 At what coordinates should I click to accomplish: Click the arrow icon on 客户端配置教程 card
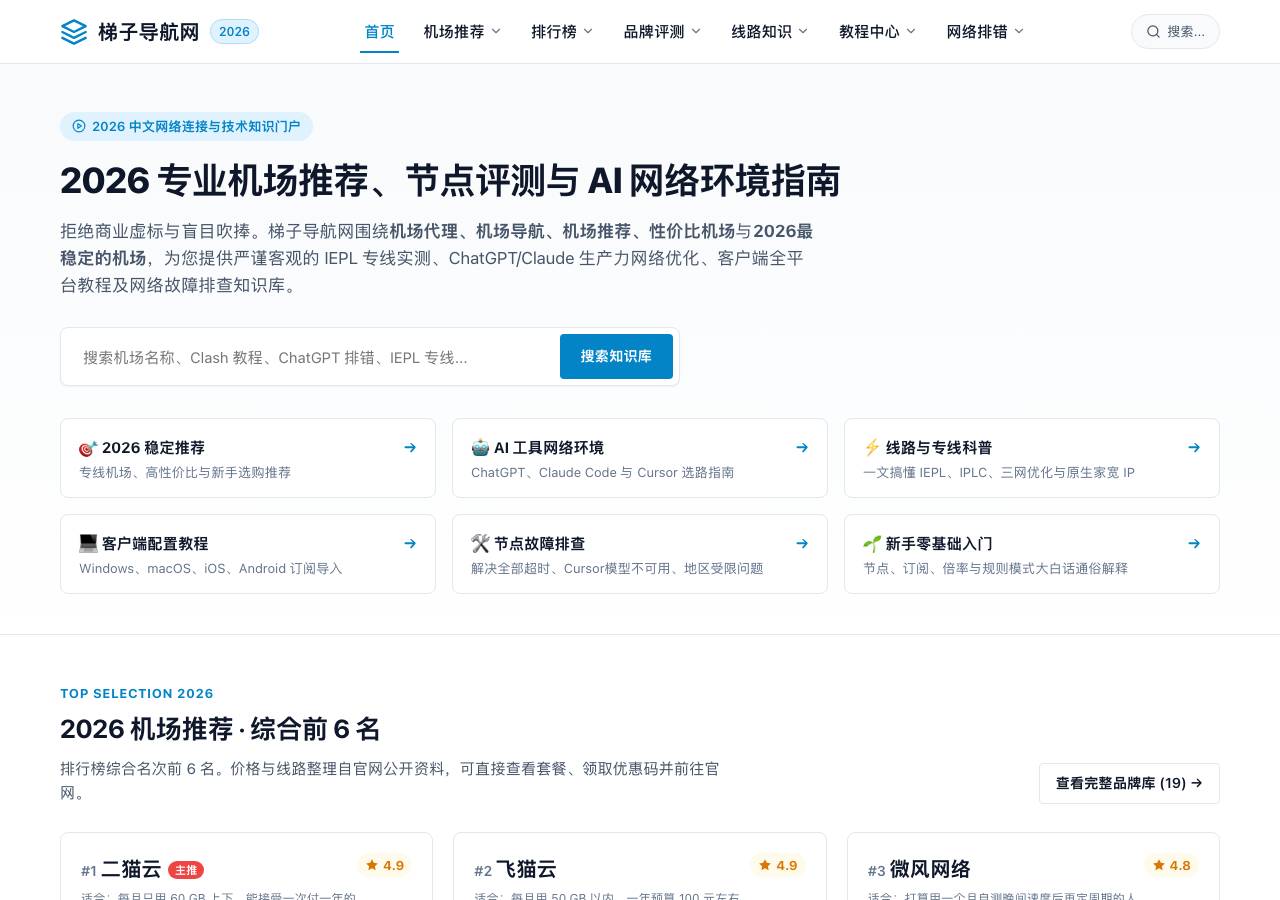click(410, 544)
